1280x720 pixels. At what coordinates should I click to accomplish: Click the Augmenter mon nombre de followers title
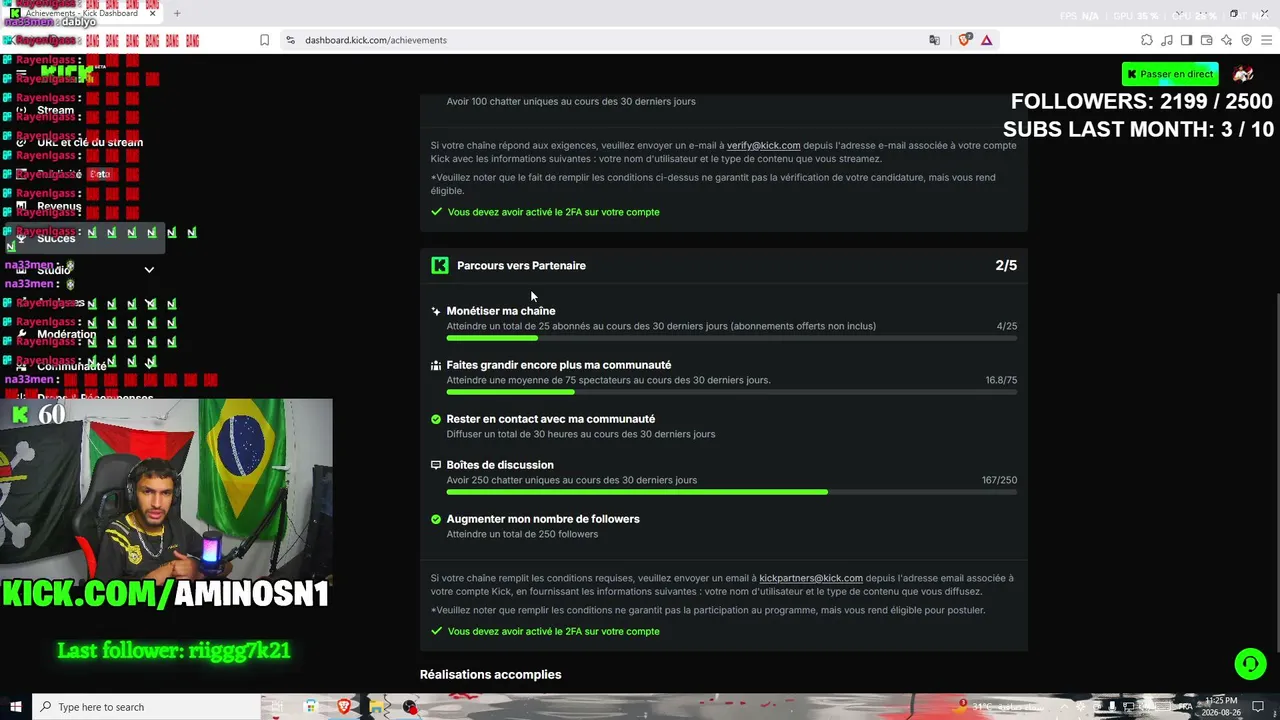[x=543, y=519]
